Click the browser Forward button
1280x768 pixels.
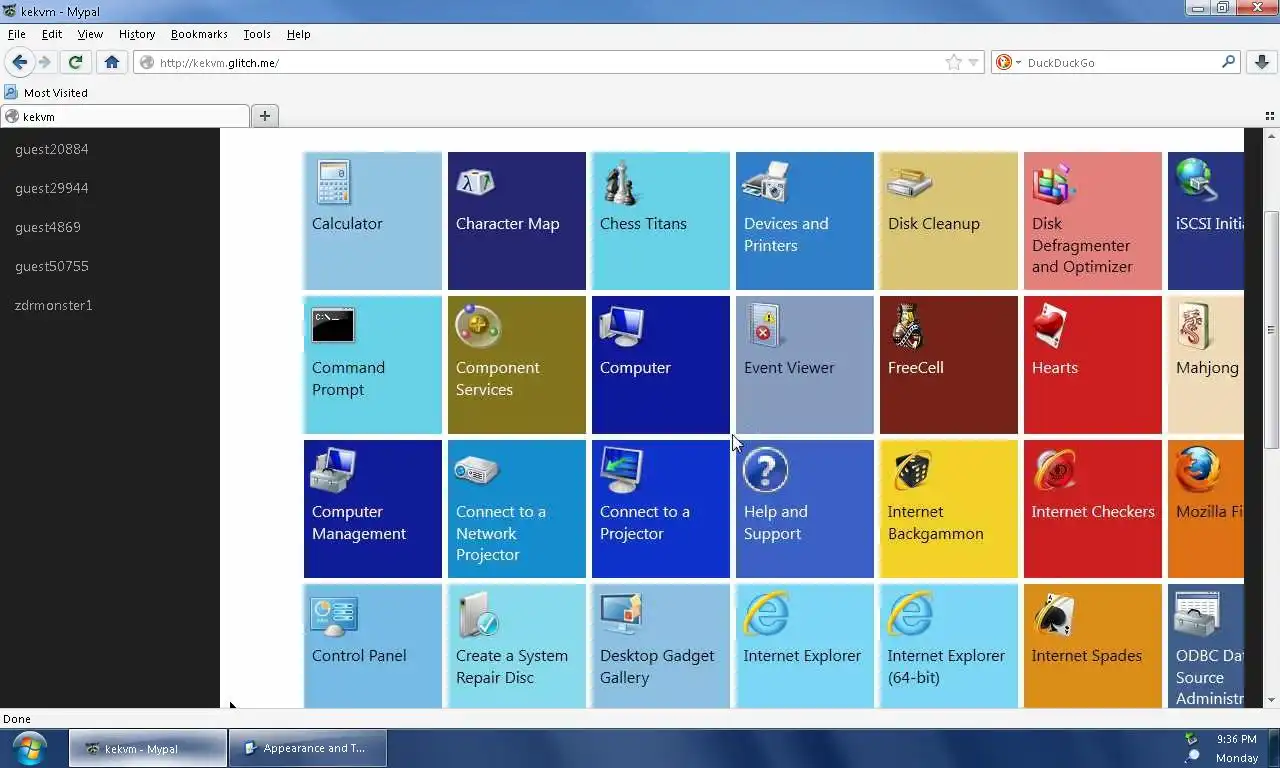coord(45,62)
